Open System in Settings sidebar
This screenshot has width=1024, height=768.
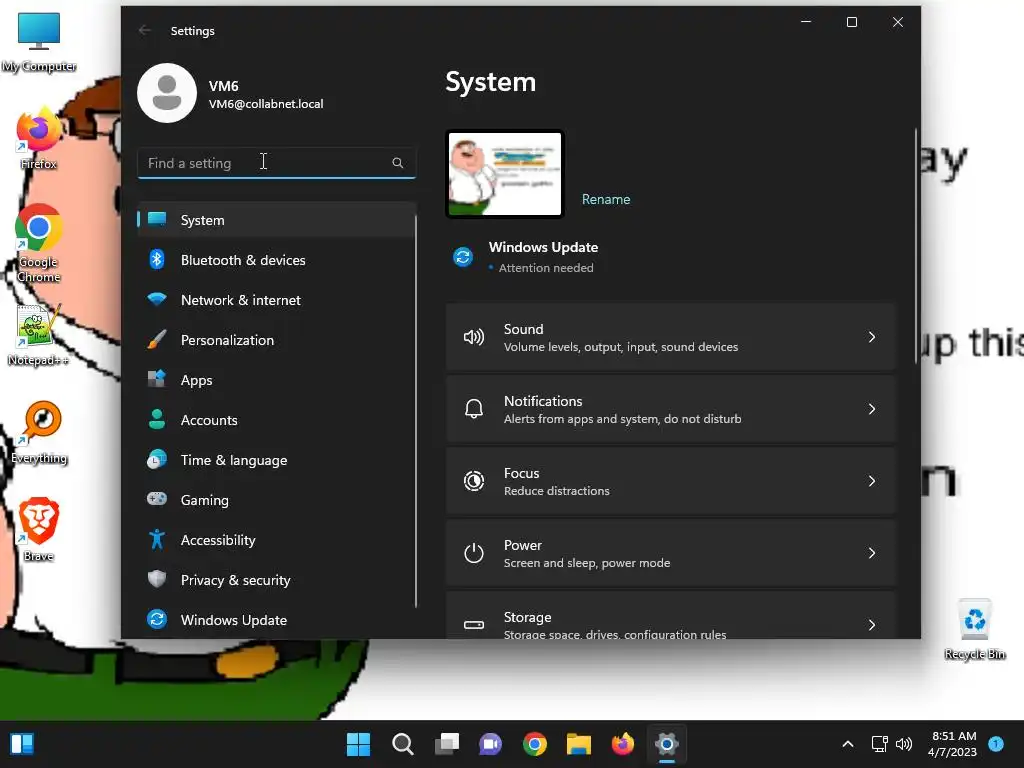click(x=276, y=220)
